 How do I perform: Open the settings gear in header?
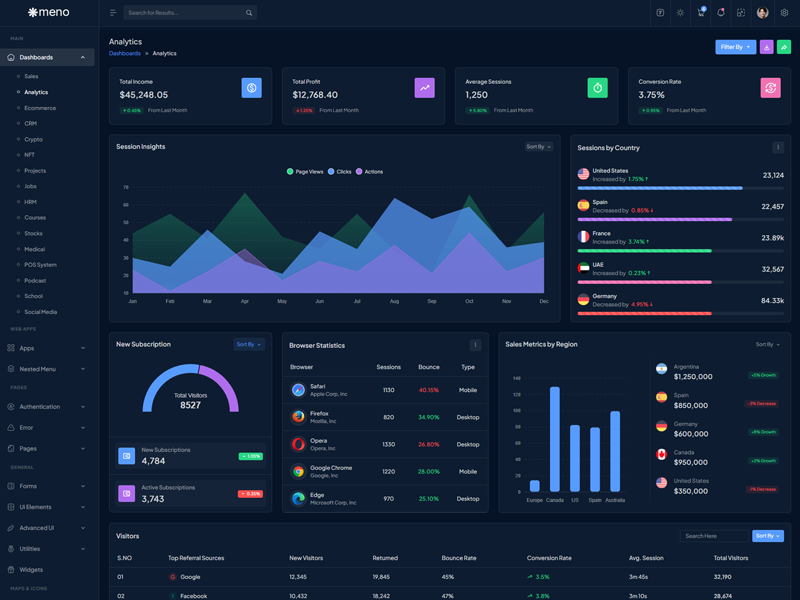click(x=784, y=13)
